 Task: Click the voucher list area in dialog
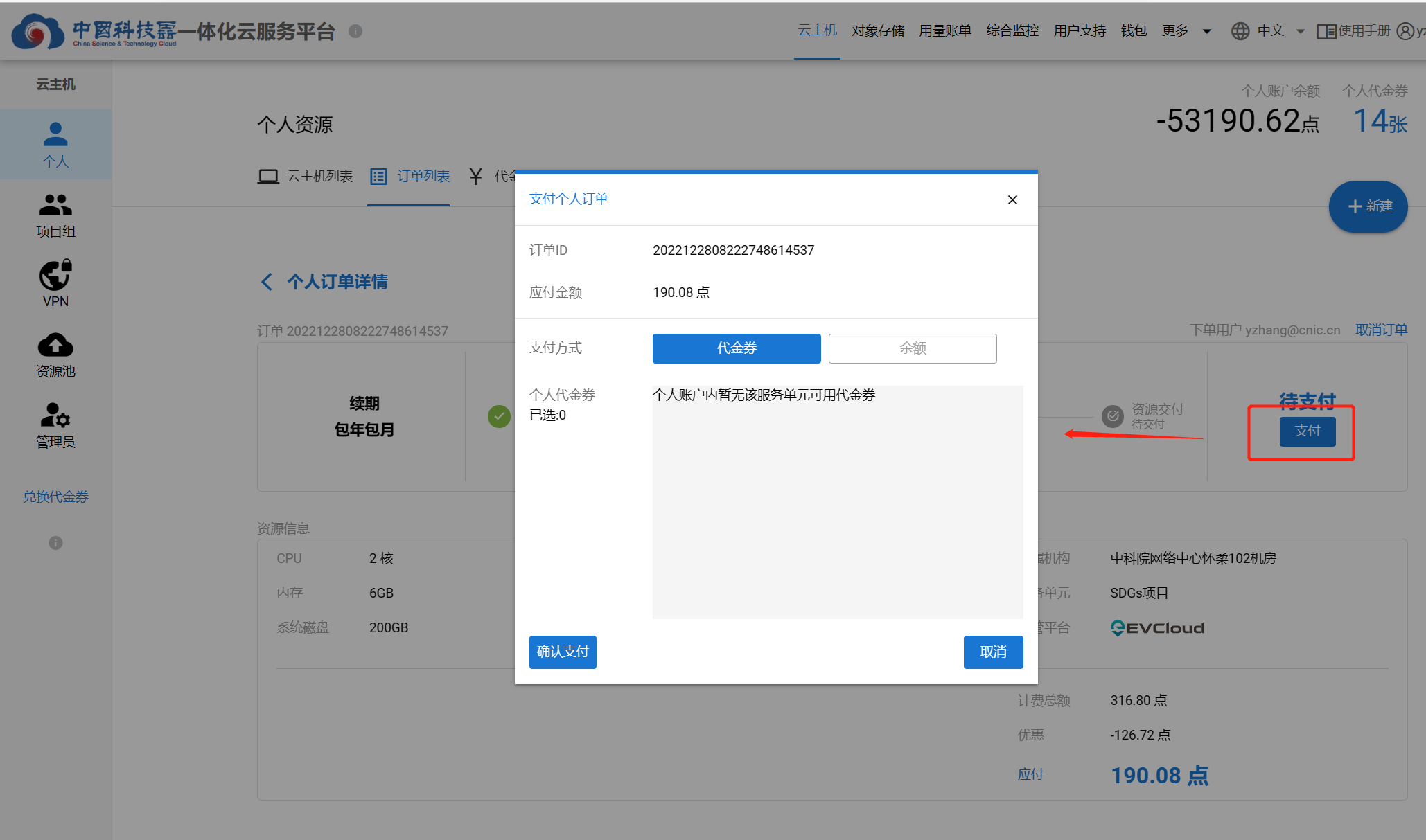pyautogui.click(x=838, y=502)
